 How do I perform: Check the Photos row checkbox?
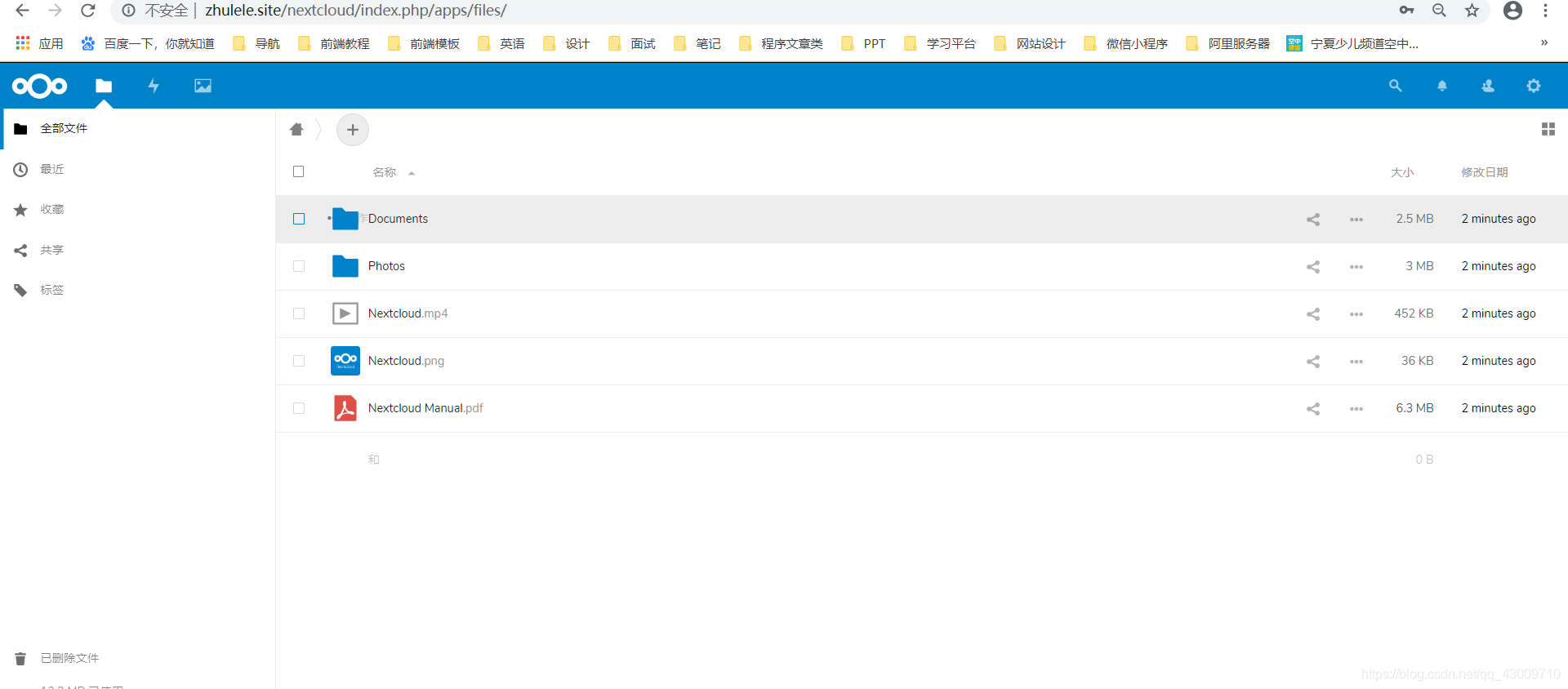point(299,266)
